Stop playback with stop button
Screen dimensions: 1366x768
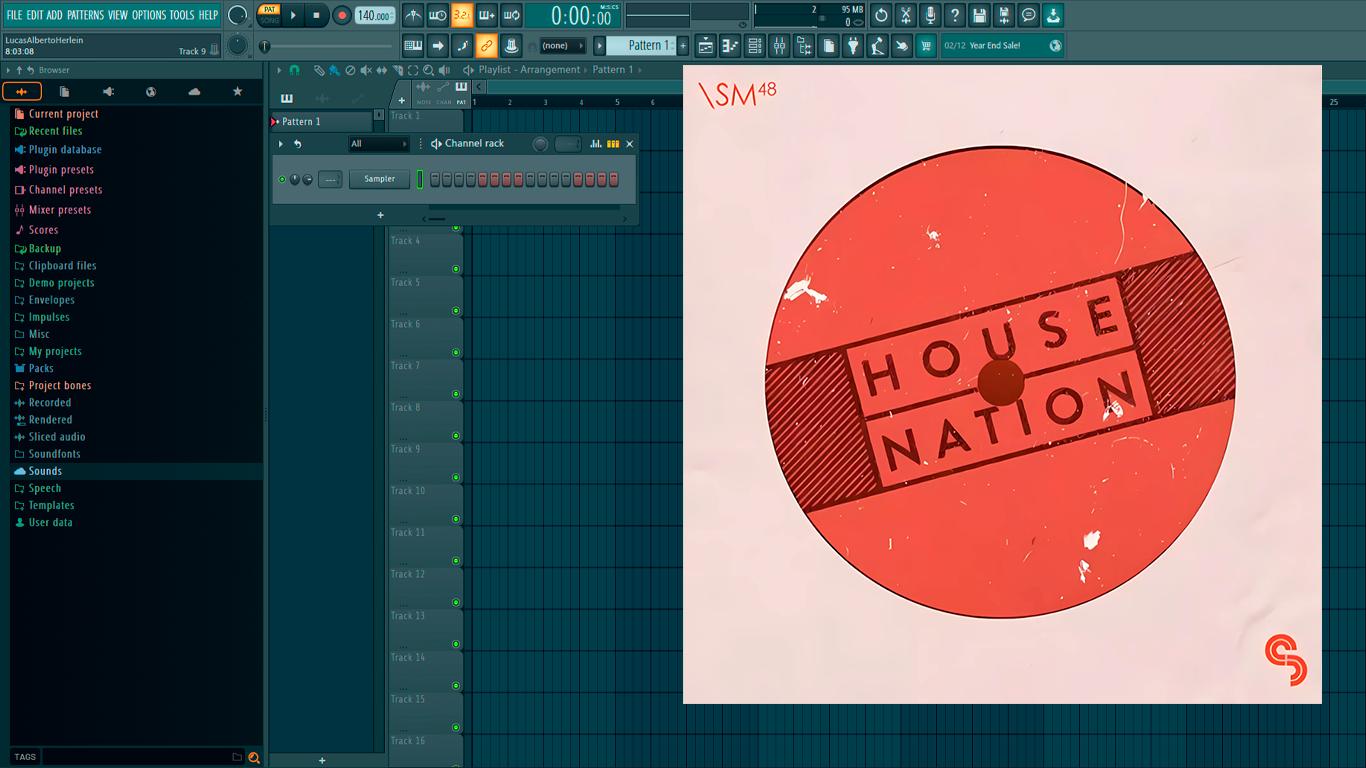coord(316,15)
